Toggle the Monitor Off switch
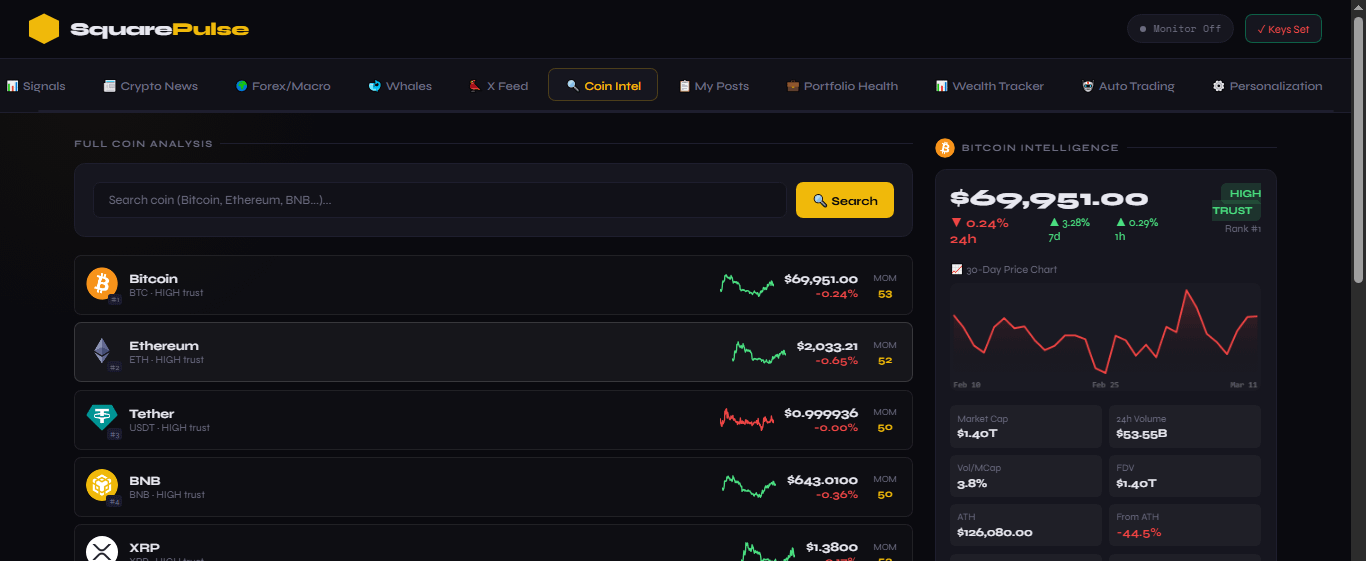This screenshot has height=561, width=1366. click(1180, 29)
